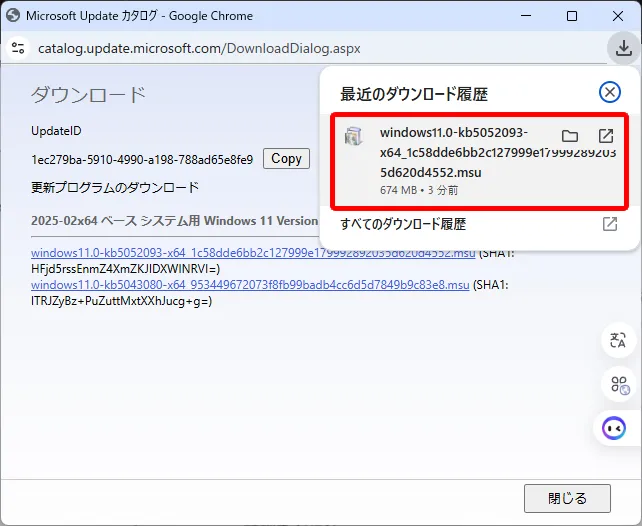
Task: Maximize the Chrome window
Action: point(572,16)
